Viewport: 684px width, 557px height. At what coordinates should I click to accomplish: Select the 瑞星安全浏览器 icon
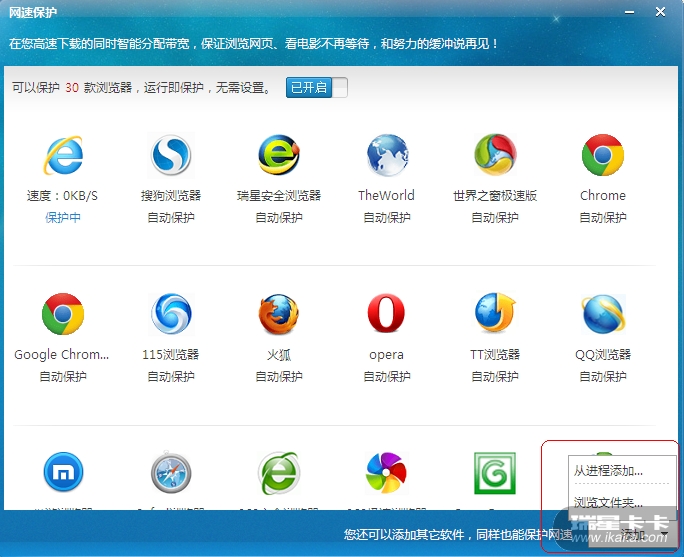click(279, 155)
